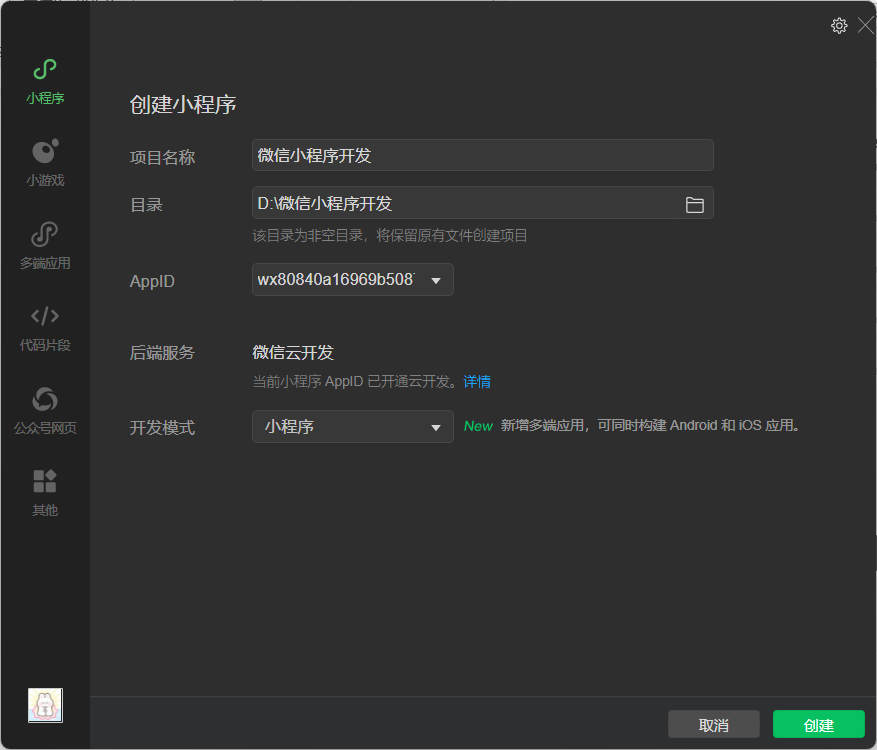
Task: Go to 公众号网页 official account web
Action: point(45,411)
